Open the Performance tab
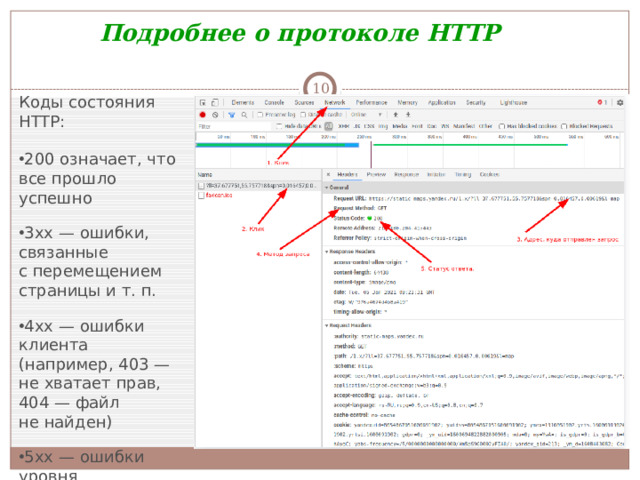The width and height of the screenshot is (640, 480). [x=371, y=102]
